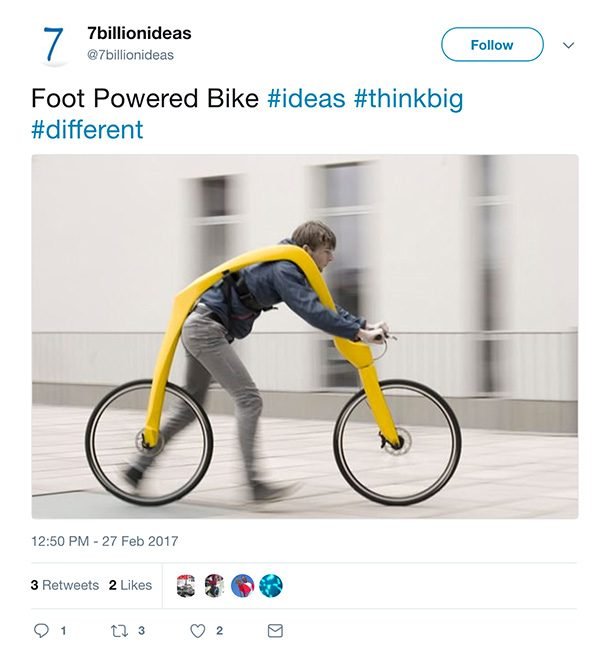Click the envelope direct message icon

click(275, 630)
